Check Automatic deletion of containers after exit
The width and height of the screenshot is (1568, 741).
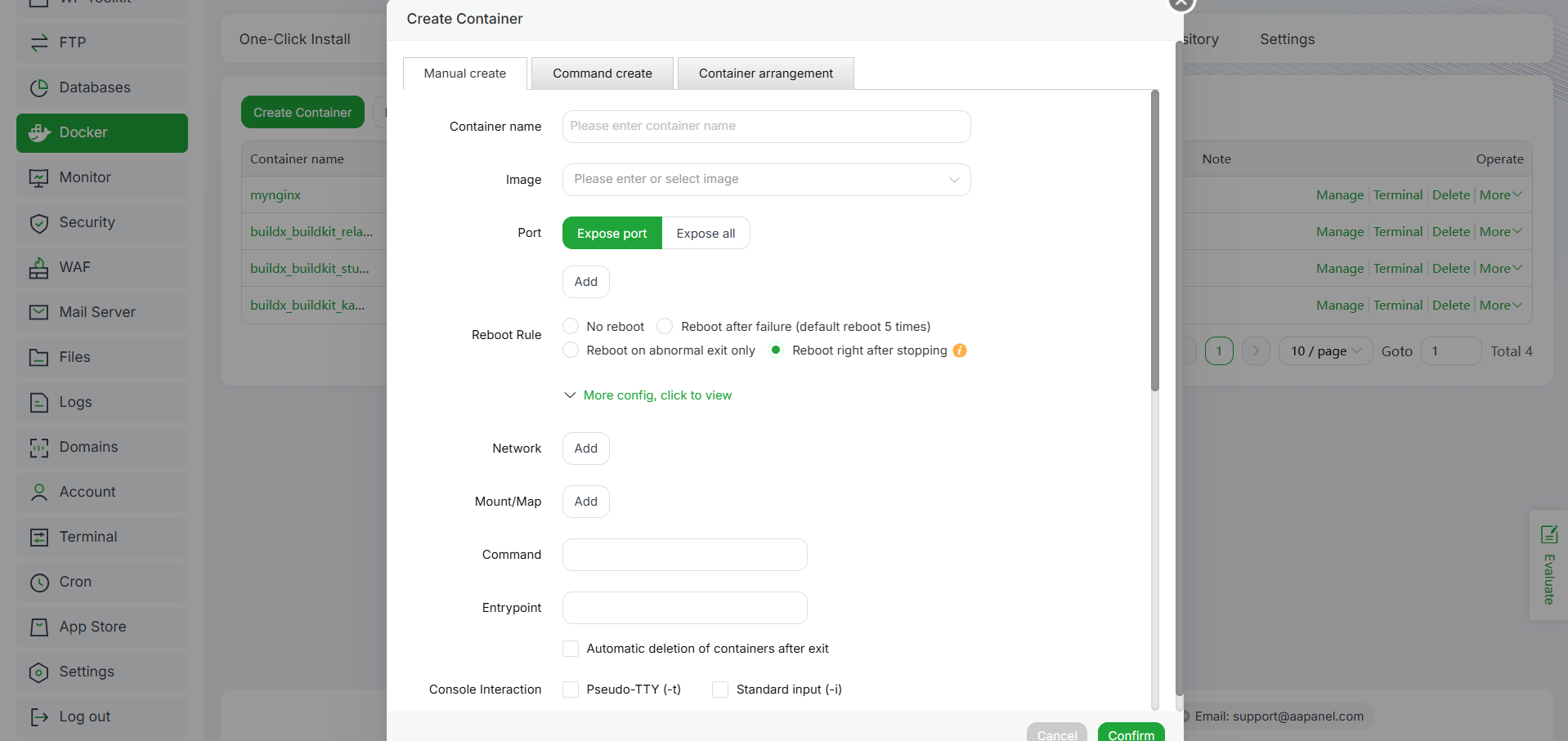(571, 649)
